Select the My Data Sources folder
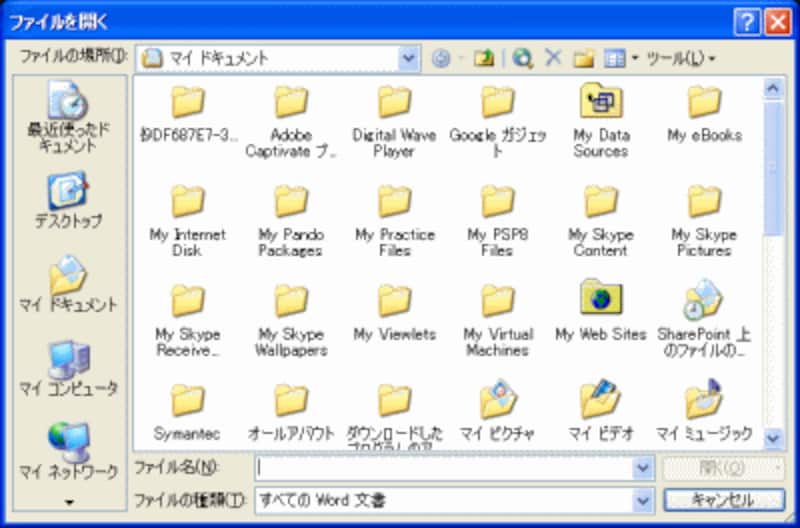Image resolution: width=800 pixels, height=528 pixels. (x=601, y=121)
